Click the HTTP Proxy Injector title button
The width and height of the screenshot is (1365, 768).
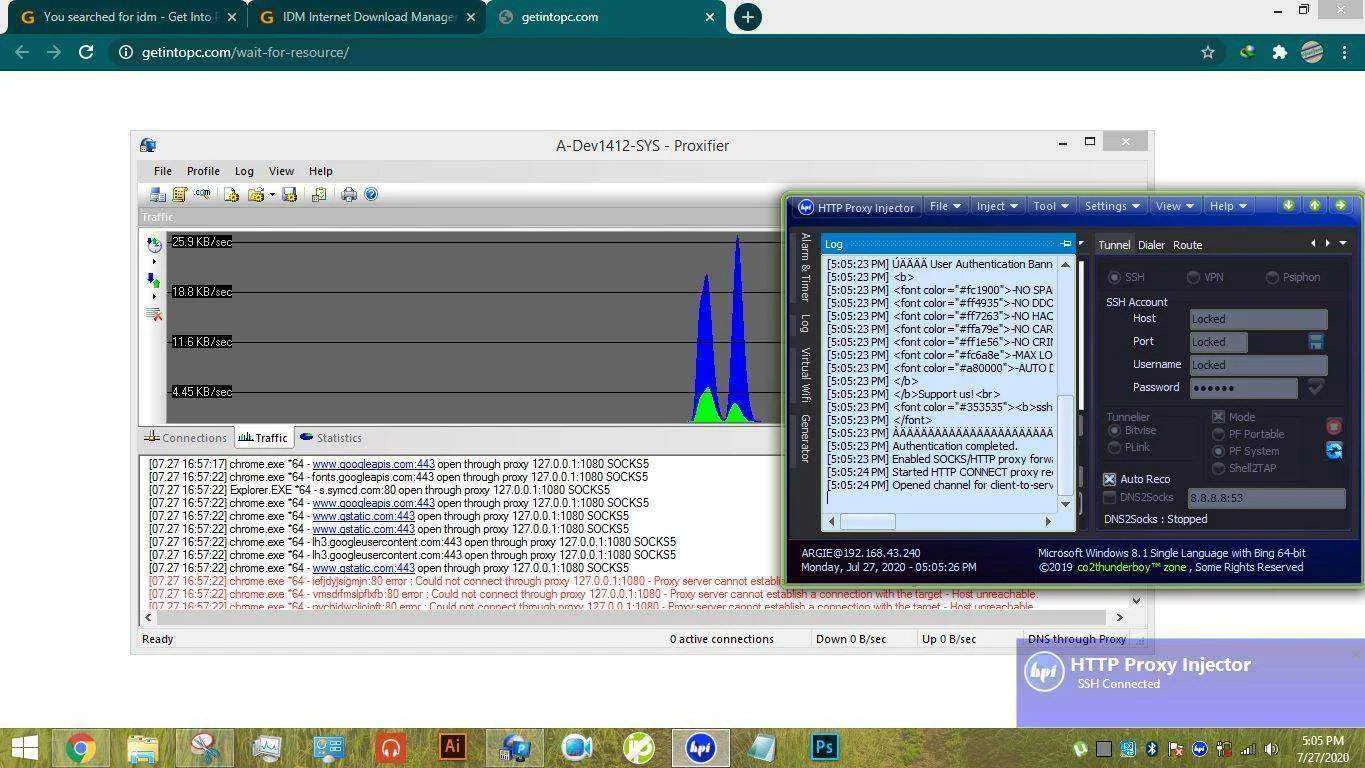pyautogui.click(x=856, y=207)
